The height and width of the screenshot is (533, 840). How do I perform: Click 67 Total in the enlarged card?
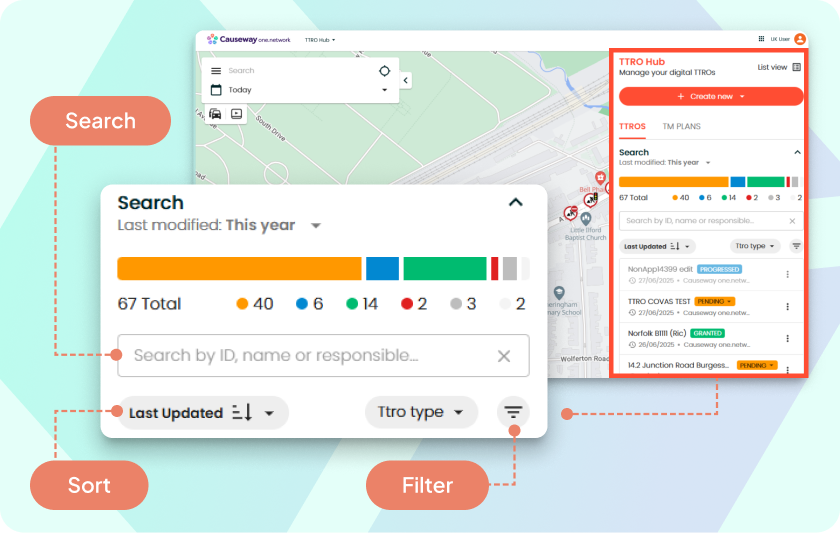[149, 304]
